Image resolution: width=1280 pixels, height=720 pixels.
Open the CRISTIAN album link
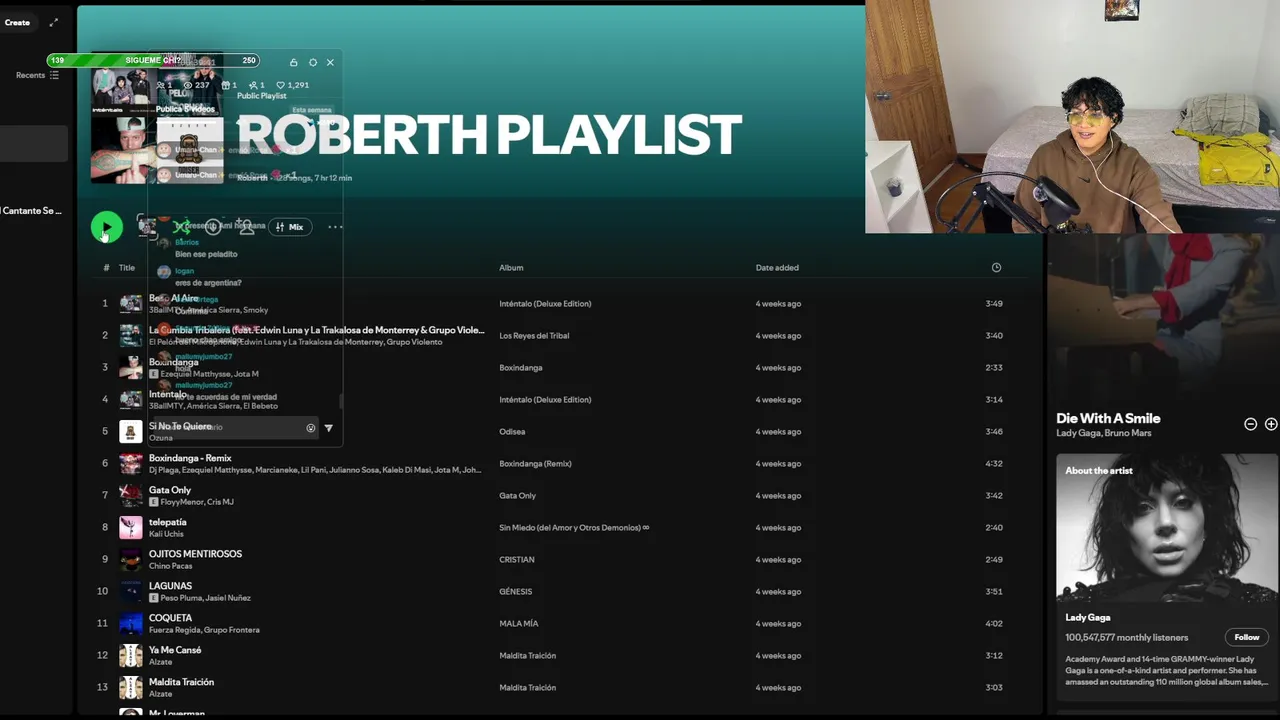click(517, 560)
